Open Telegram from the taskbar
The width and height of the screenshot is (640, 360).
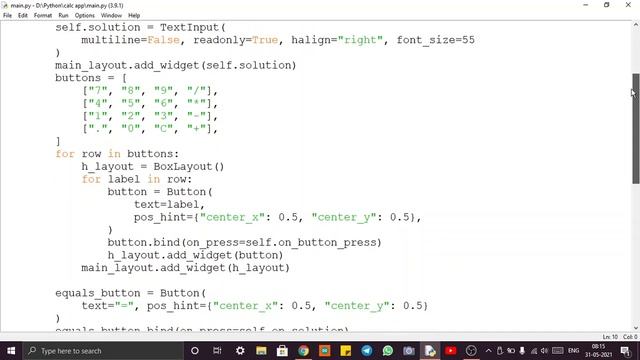coord(367,351)
